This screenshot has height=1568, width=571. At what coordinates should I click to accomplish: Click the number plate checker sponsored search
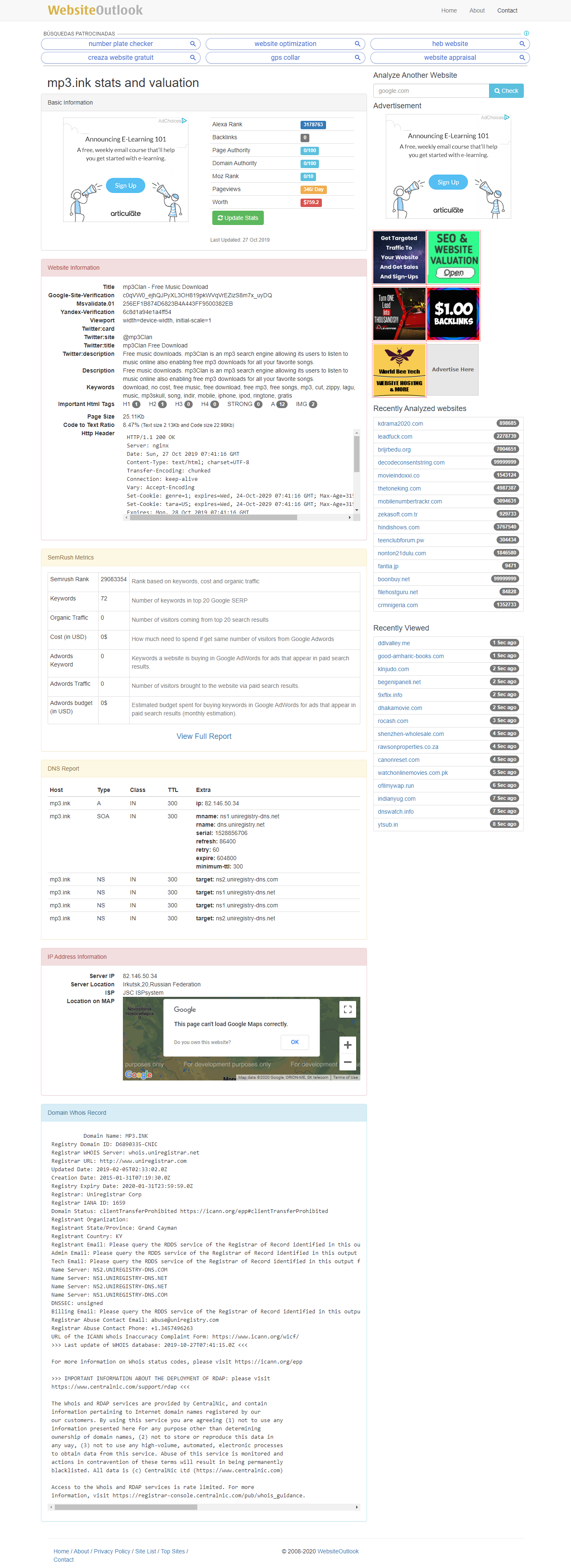tap(120, 44)
